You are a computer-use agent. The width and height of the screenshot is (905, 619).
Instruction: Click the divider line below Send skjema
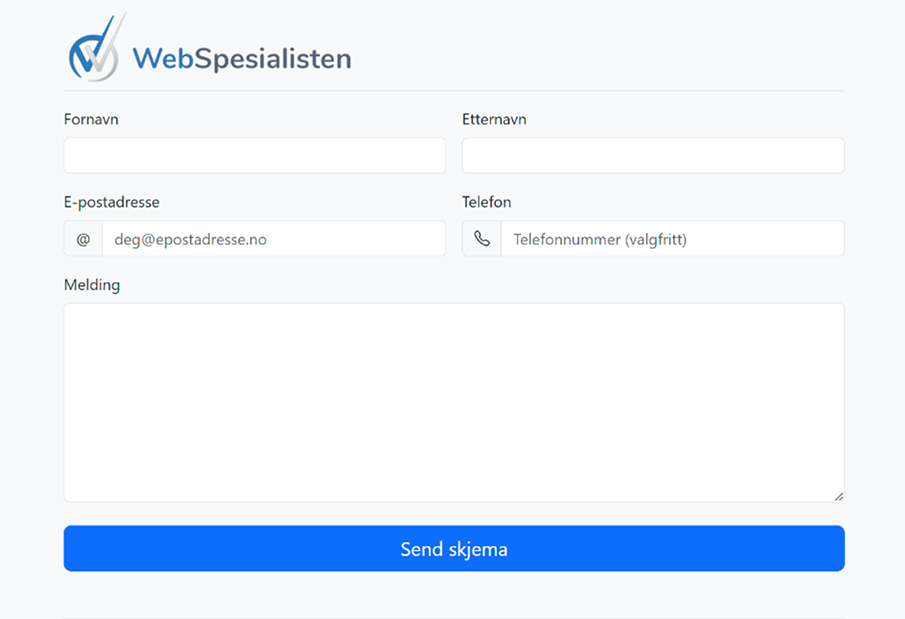454,617
